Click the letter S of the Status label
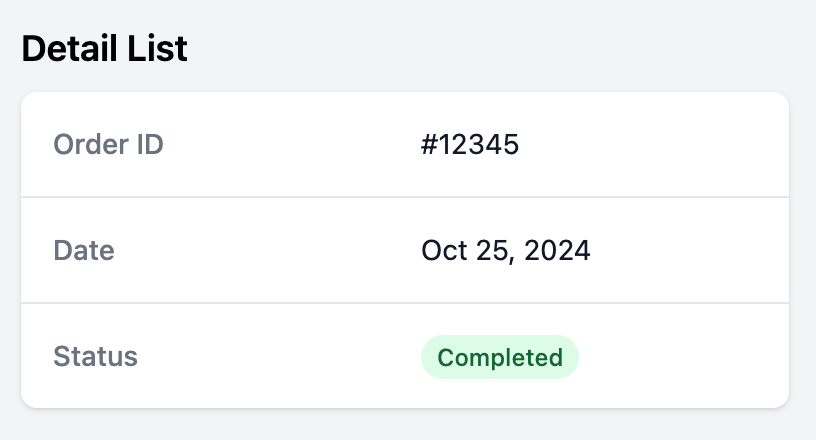 62,357
